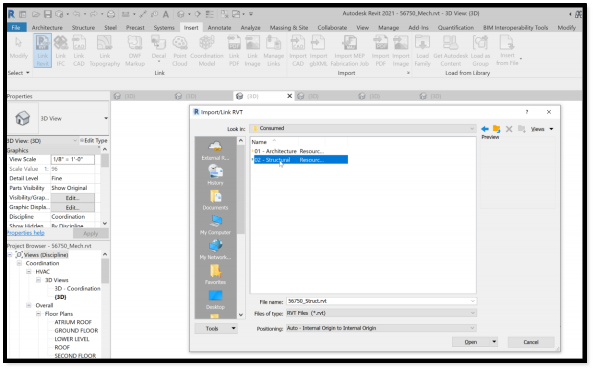
Task: Select 3D - Coordination view in browser
Action: [77, 289]
